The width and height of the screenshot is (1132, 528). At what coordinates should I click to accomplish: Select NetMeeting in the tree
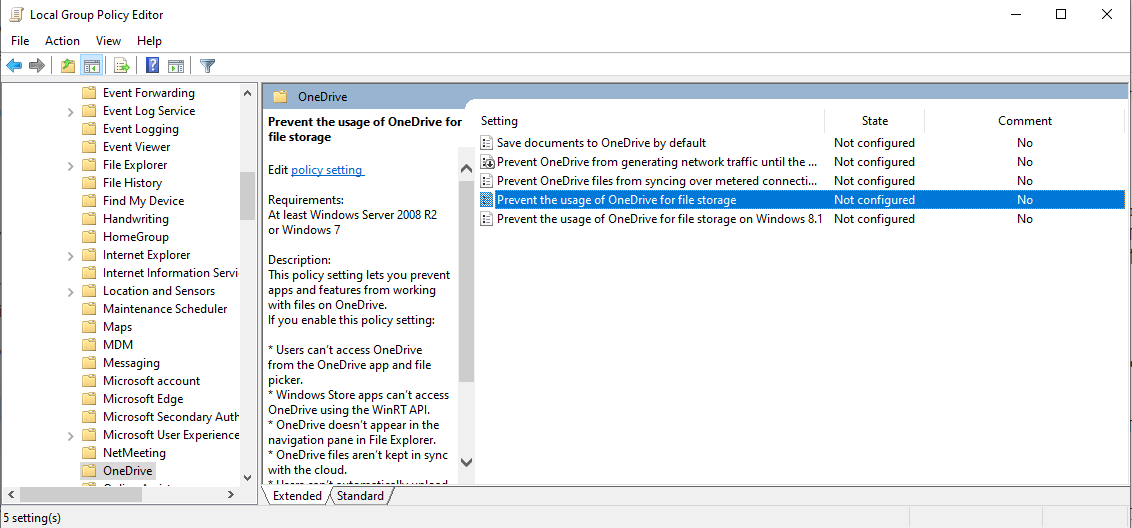coord(134,453)
